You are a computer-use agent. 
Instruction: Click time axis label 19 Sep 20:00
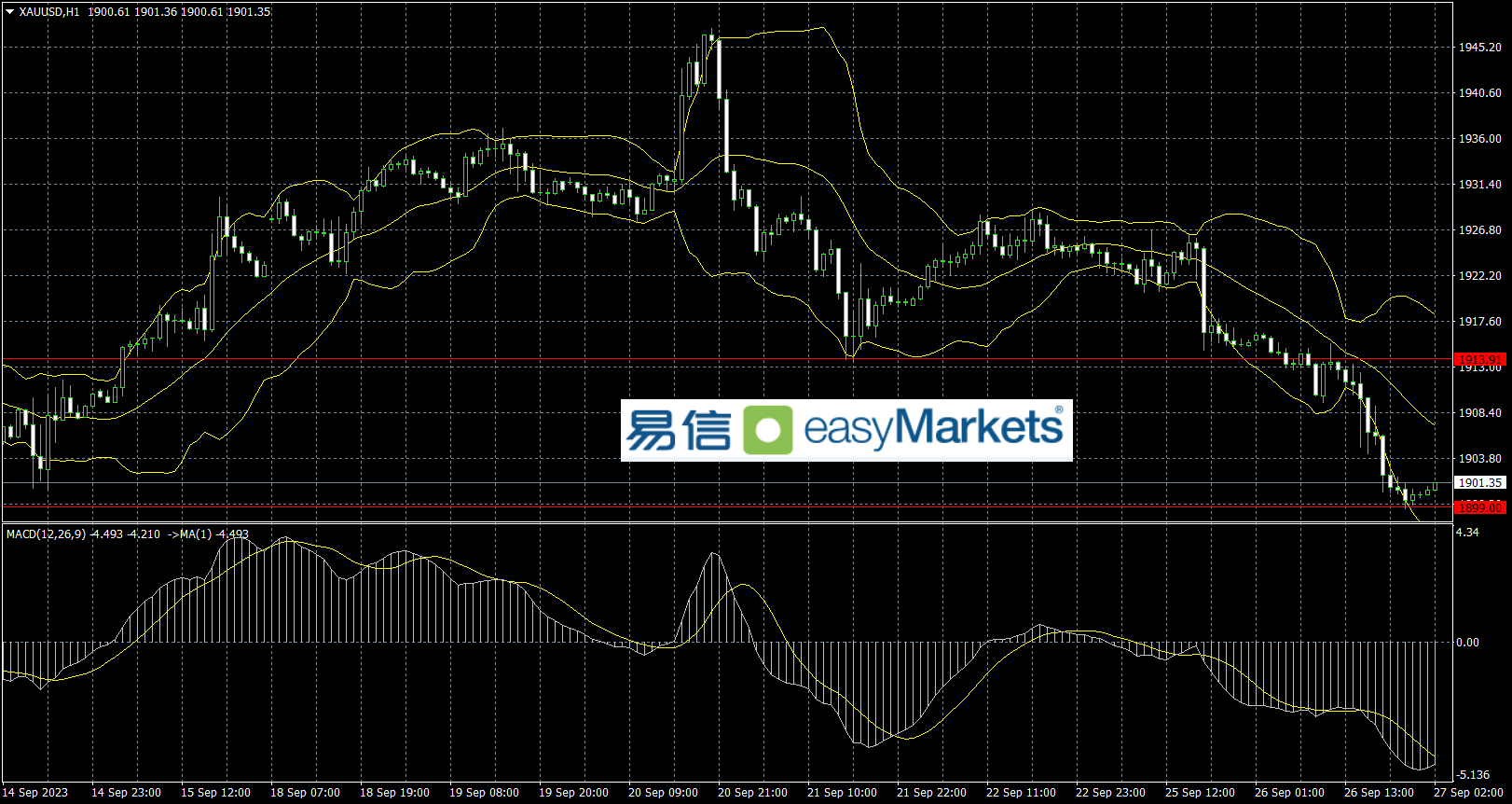(573, 793)
